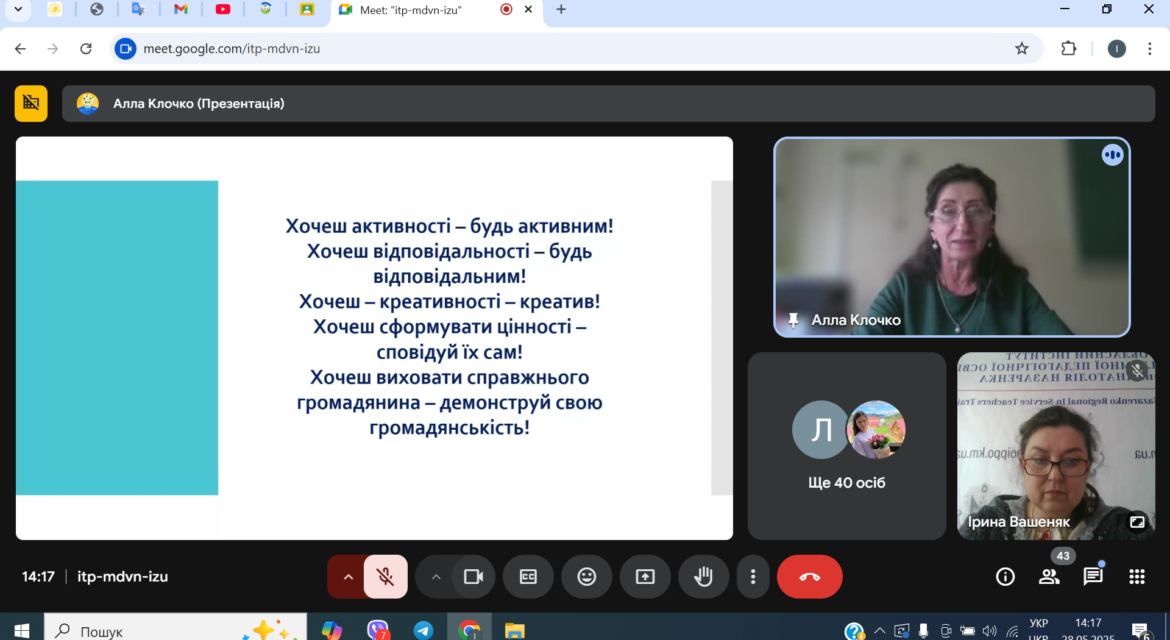Expand audio settings arrow beside microphone
The height and width of the screenshot is (640, 1170).
348,577
